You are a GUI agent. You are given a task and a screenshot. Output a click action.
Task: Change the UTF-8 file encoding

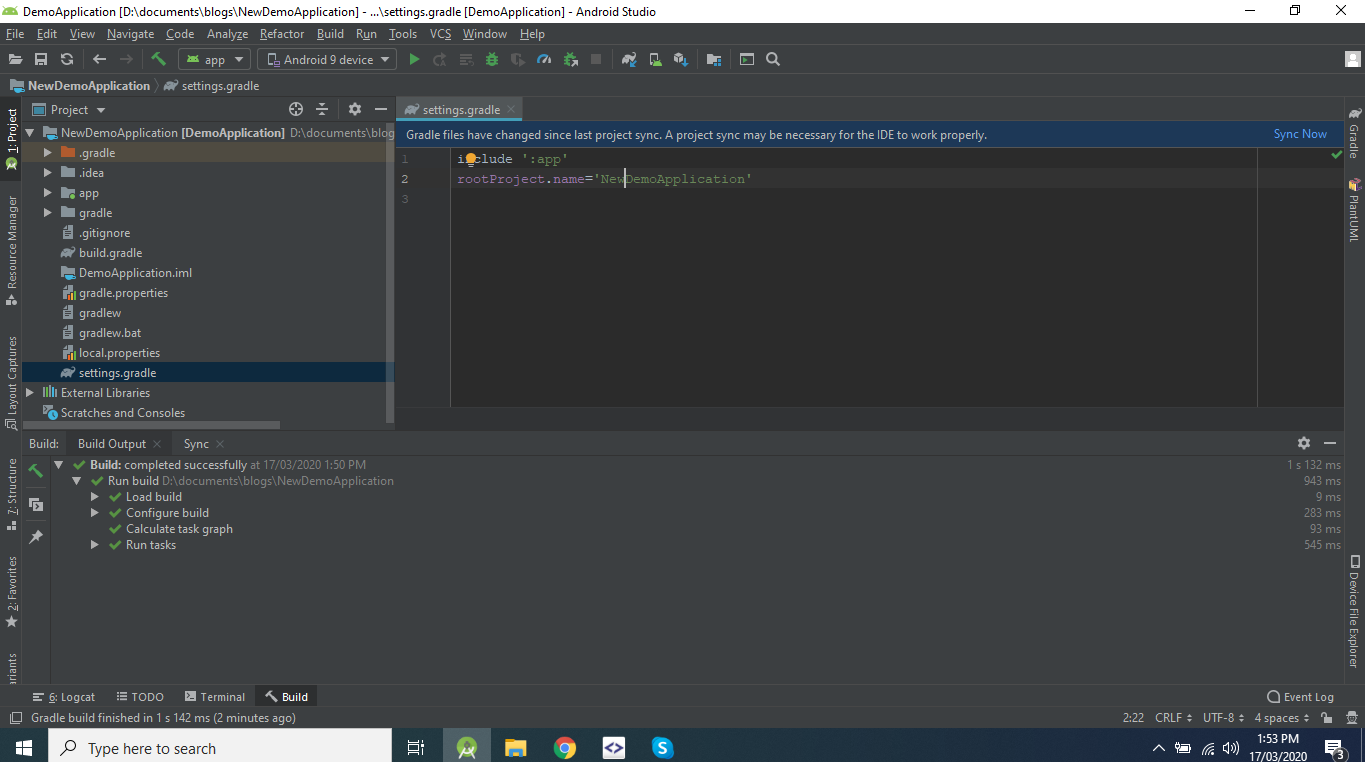coord(1224,718)
